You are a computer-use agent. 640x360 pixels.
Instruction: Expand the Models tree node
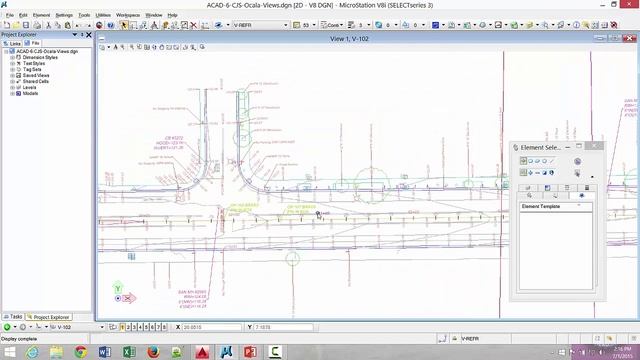(12, 93)
